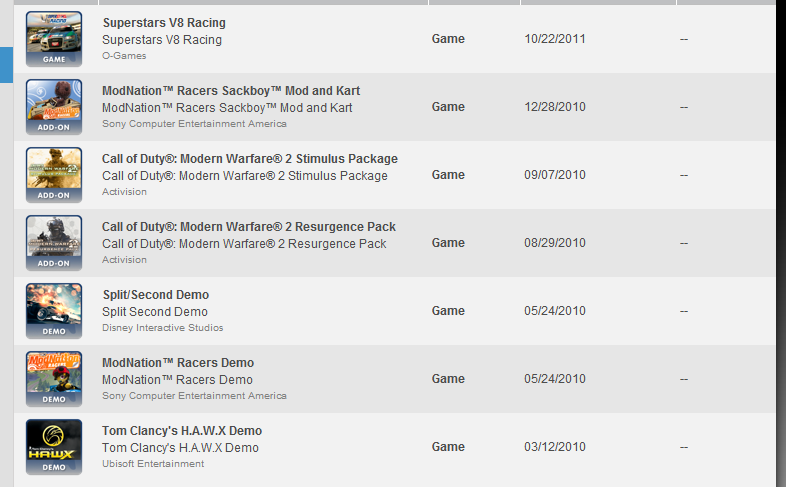Open the Superstars V8 Racing game thumbnail

point(54,39)
